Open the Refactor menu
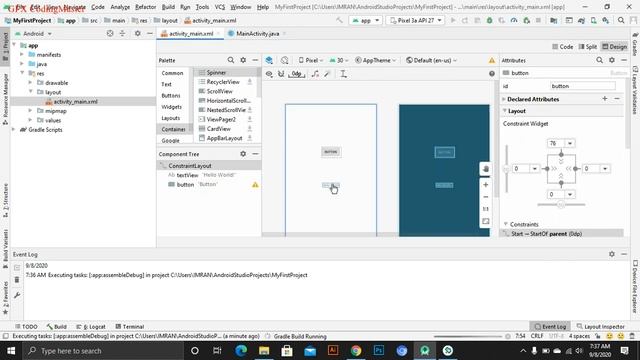 (x=145, y=7)
